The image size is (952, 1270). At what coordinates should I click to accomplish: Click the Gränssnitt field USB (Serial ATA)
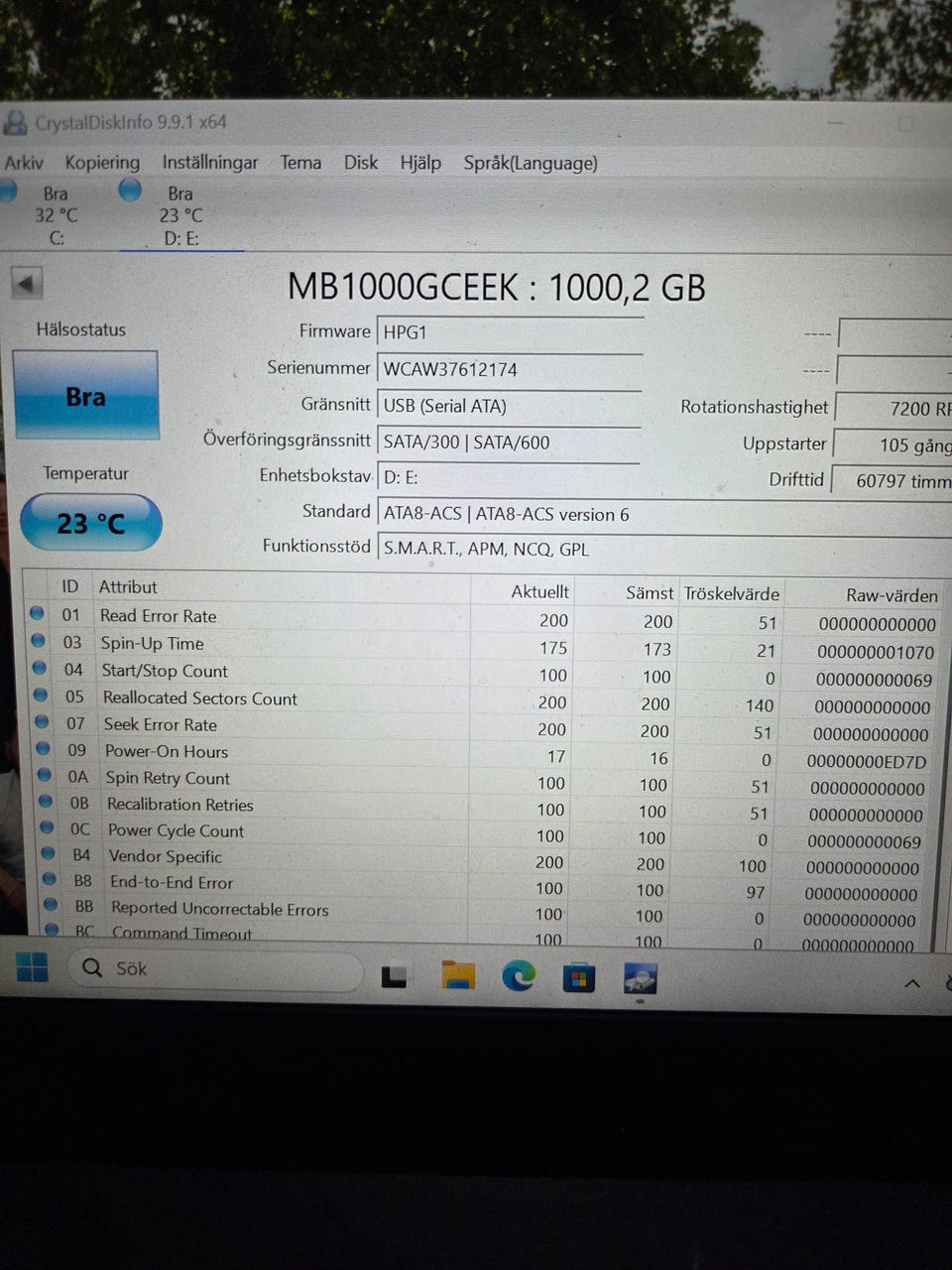coord(510,406)
